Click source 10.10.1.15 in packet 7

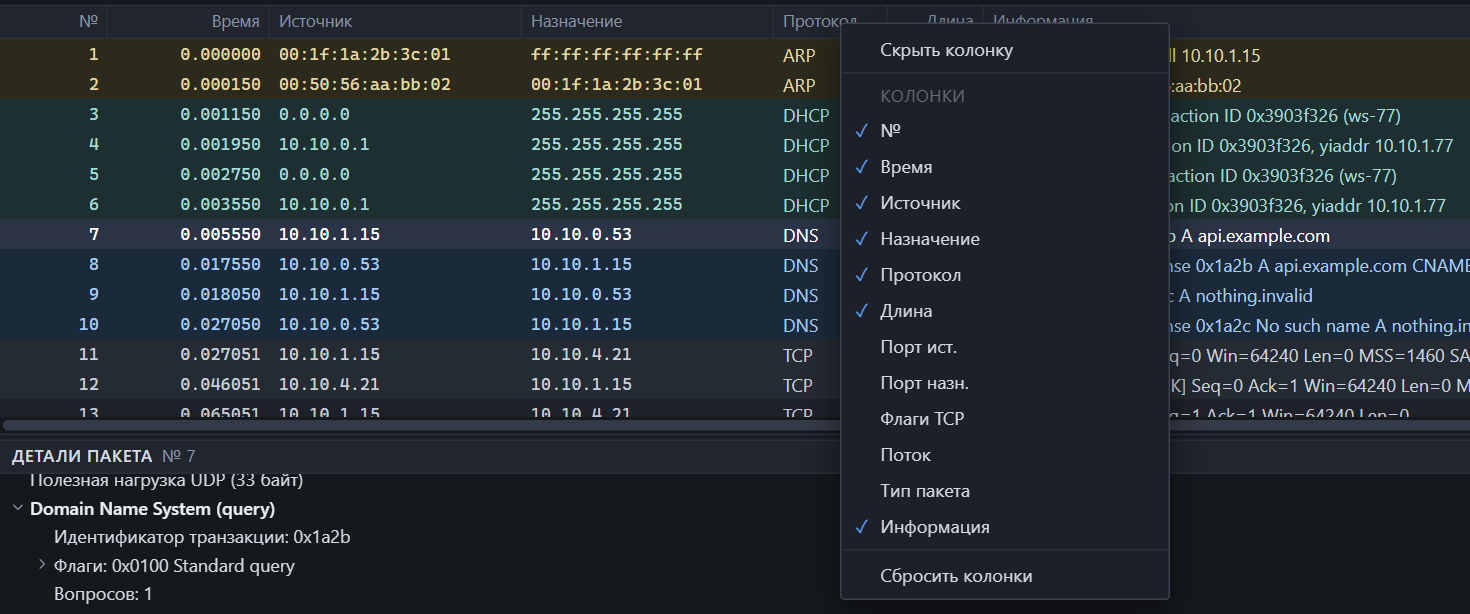click(329, 235)
